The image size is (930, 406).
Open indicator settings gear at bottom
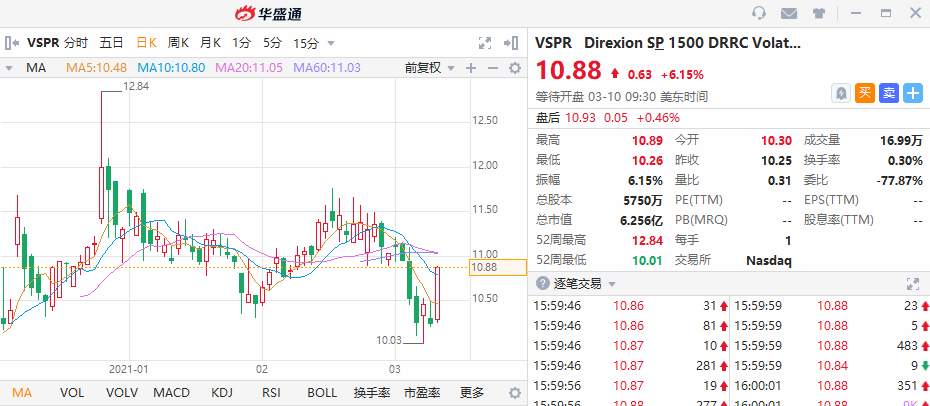pyautogui.click(x=515, y=393)
